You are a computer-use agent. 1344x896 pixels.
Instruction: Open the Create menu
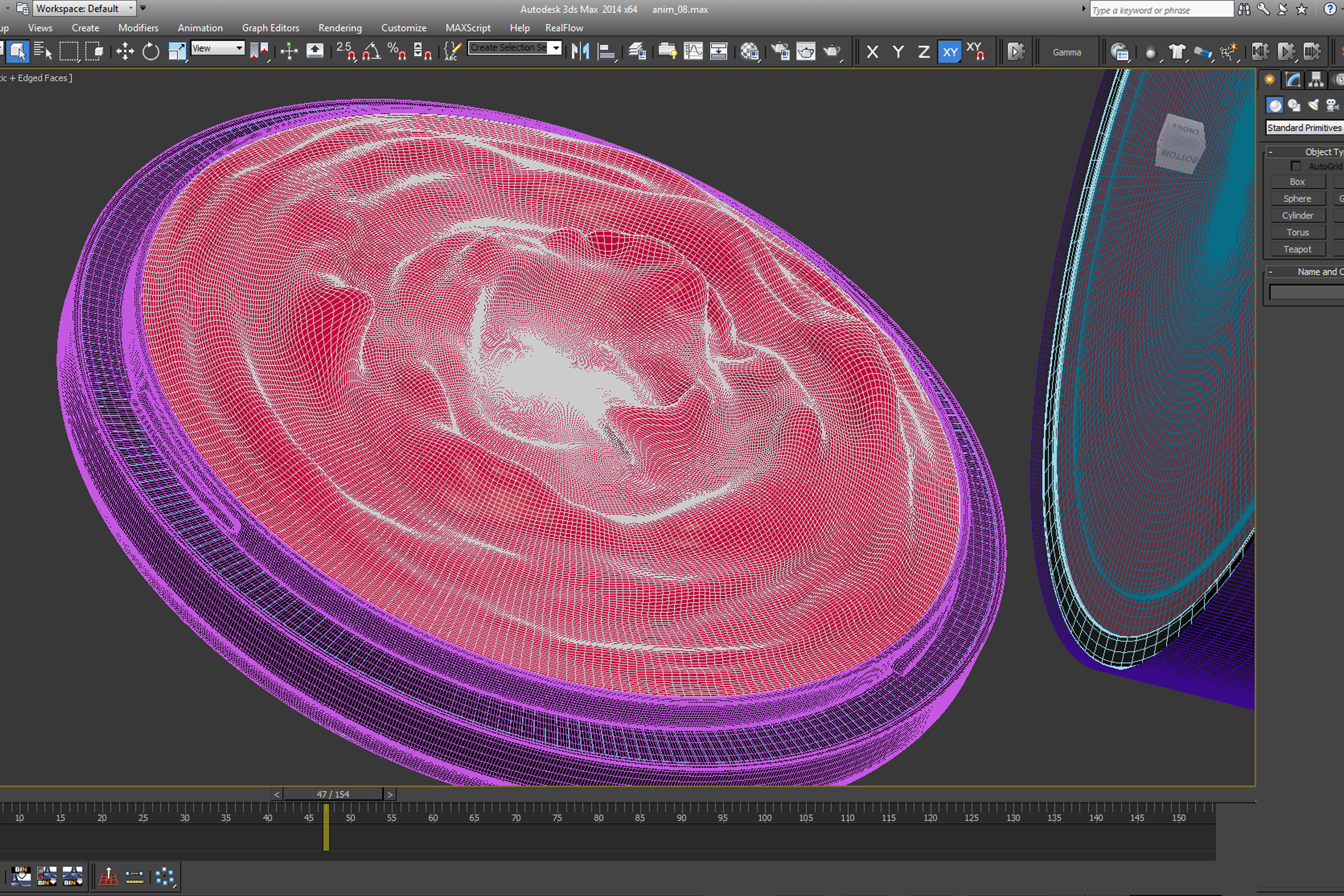tap(85, 27)
